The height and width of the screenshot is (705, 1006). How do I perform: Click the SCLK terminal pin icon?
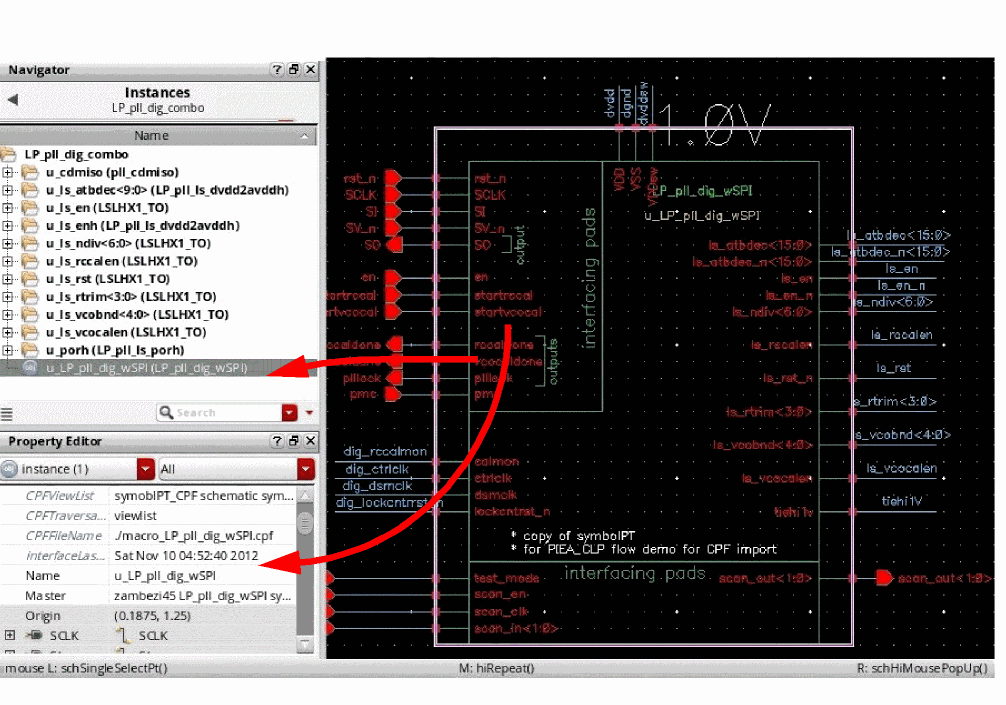tap(35, 636)
